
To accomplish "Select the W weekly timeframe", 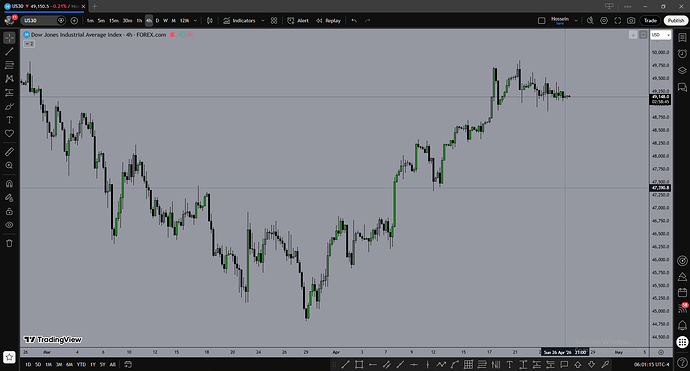I will tap(165, 21).
